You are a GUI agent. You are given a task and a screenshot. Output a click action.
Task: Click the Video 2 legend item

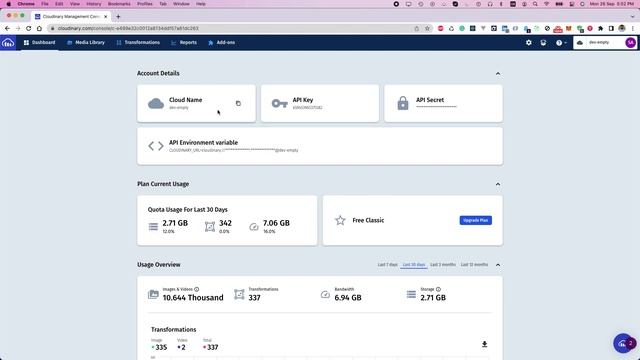pyautogui.click(x=182, y=345)
